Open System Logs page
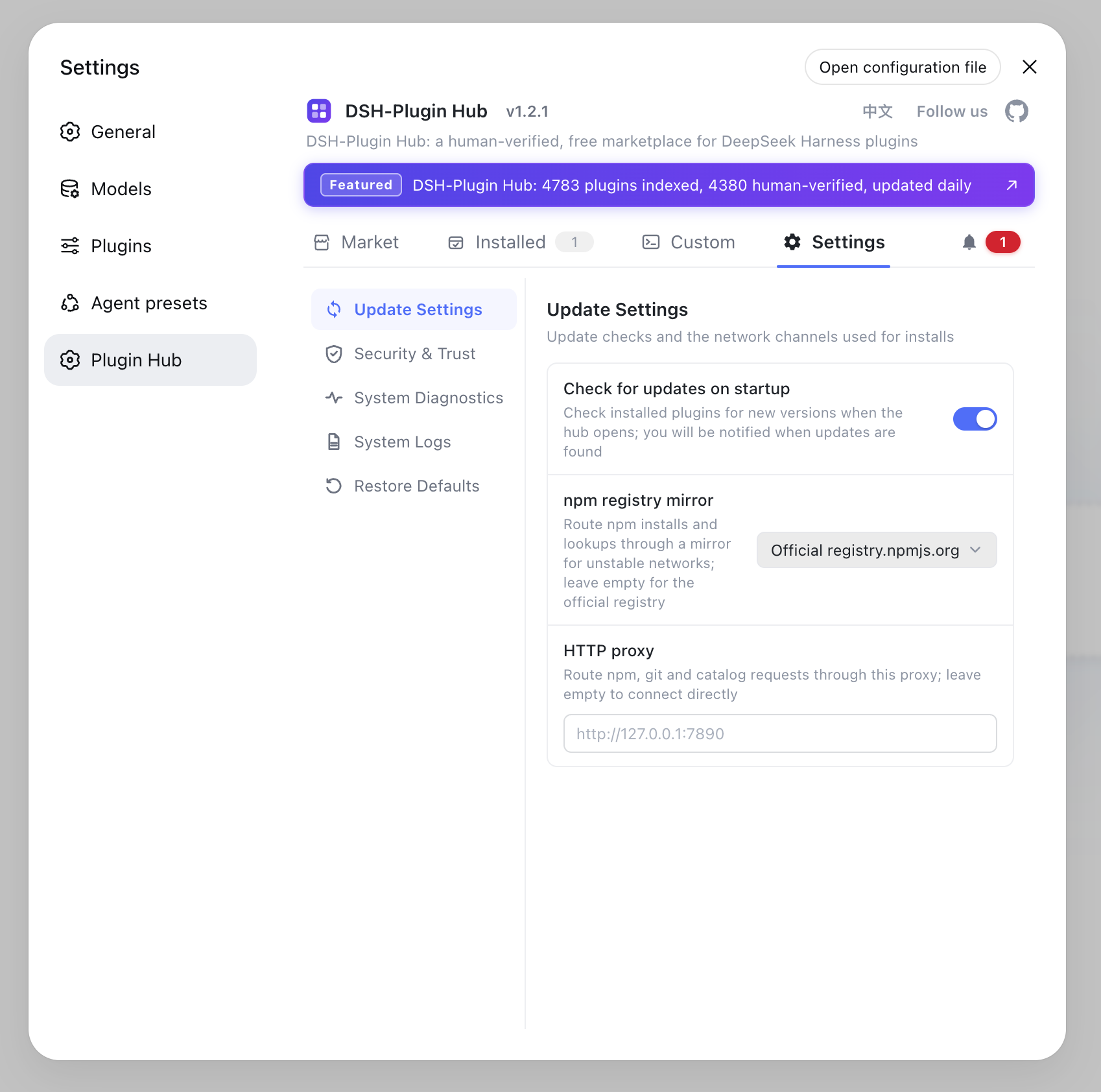 click(x=414, y=442)
